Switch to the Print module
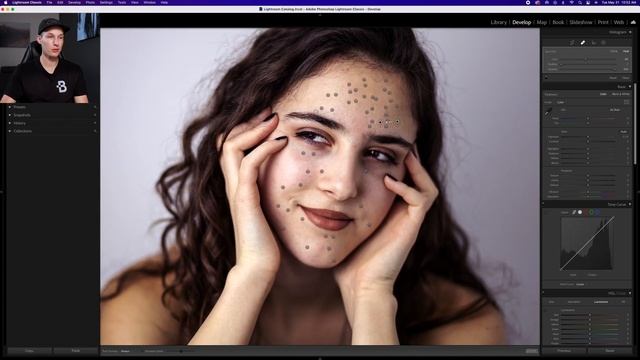The image size is (640, 360). [x=603, y=22]
